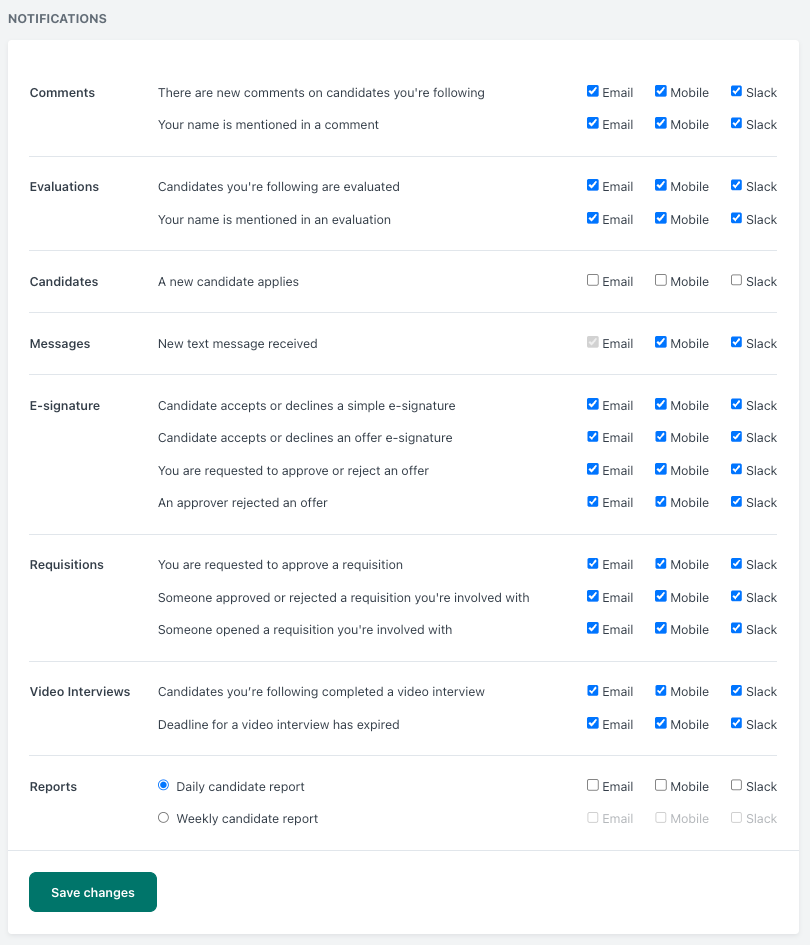Uncheck Slack for new text message received
Screen dimensions: 810x945
tap(736, 342)
